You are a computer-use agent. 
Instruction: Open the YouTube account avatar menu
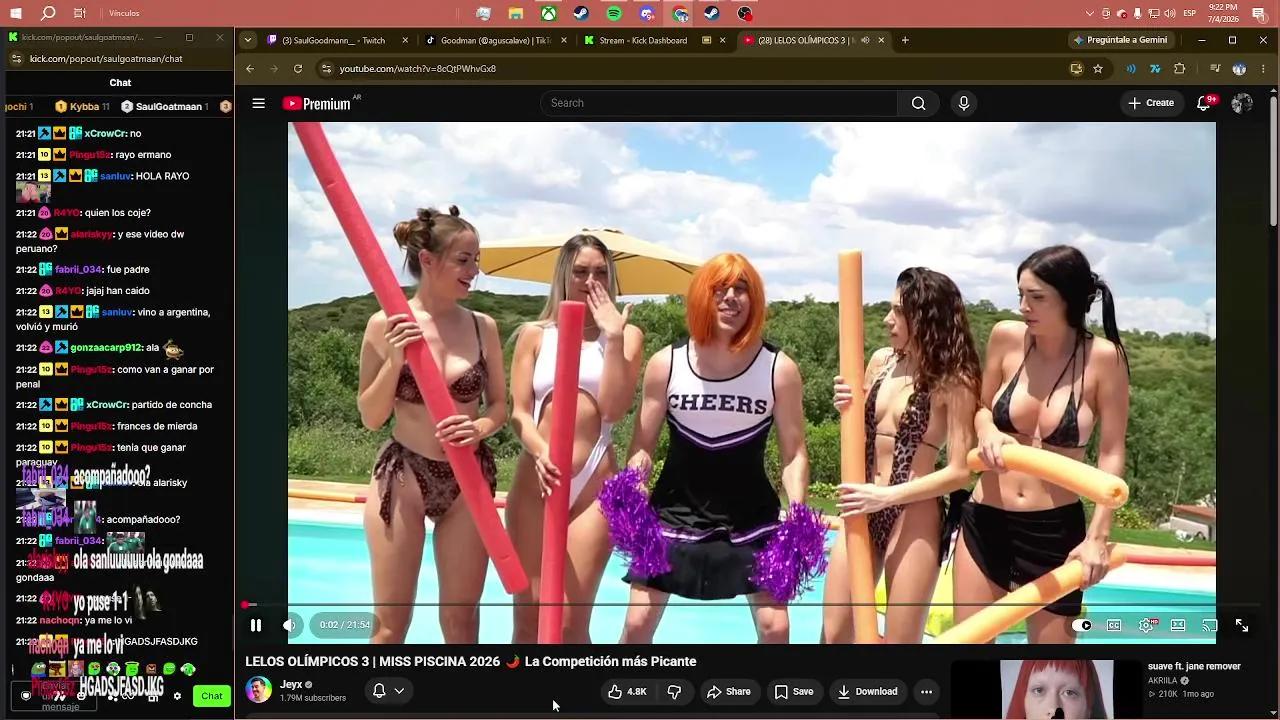pos(1242,103)
